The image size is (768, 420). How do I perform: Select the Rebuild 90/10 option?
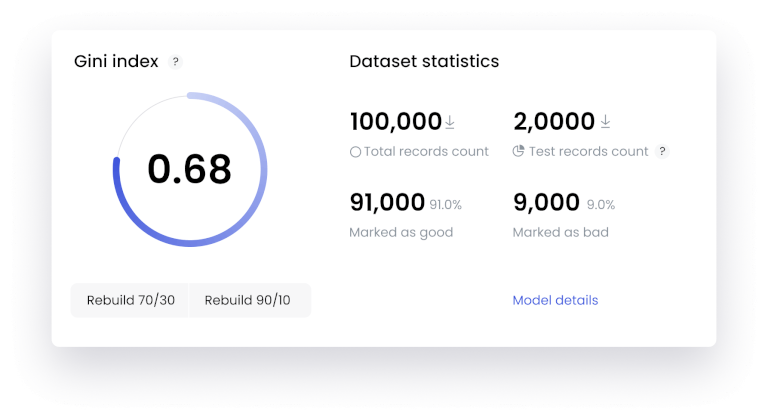[247, 300]
